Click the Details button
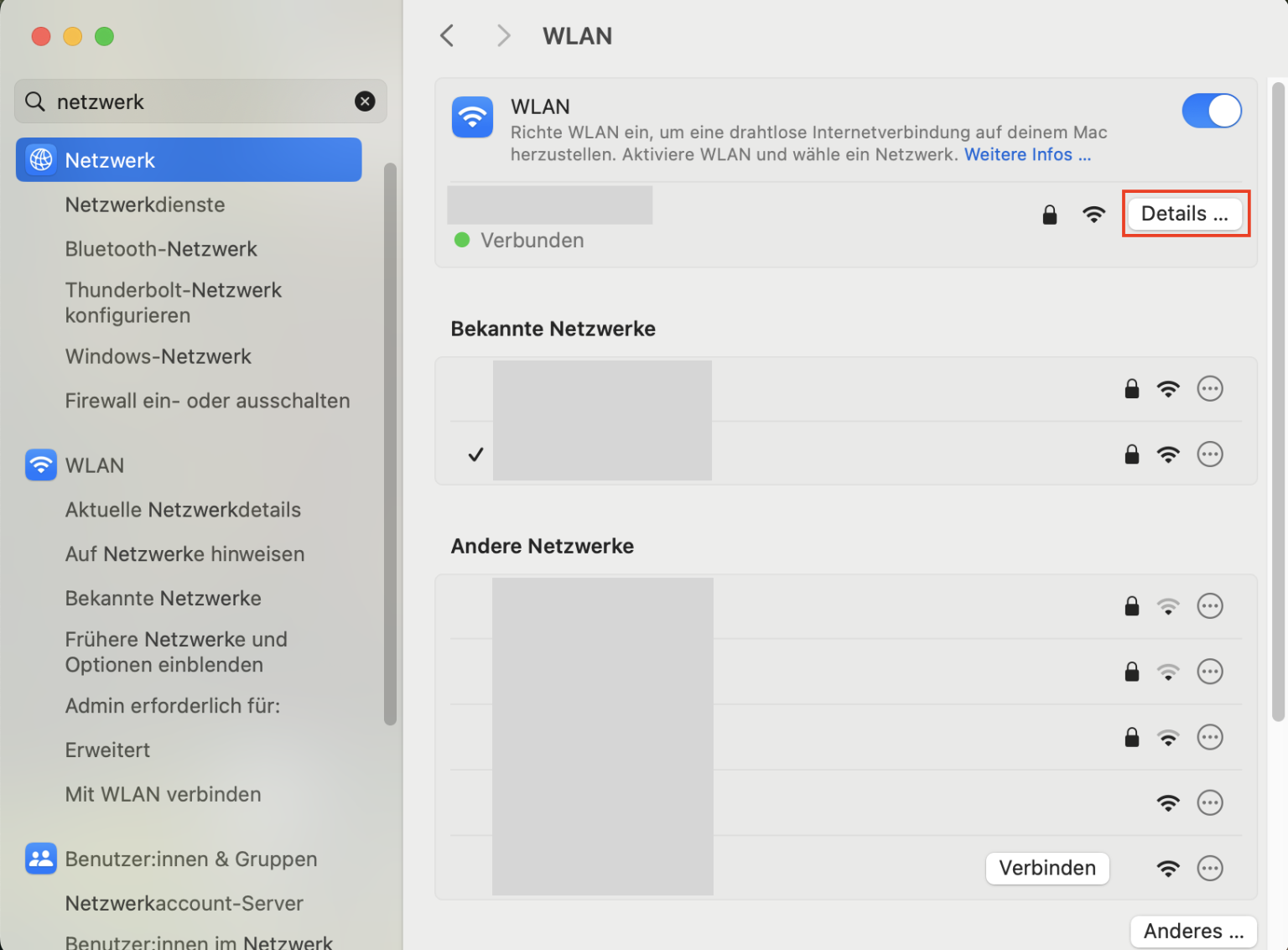 (x=1185, y=214)
